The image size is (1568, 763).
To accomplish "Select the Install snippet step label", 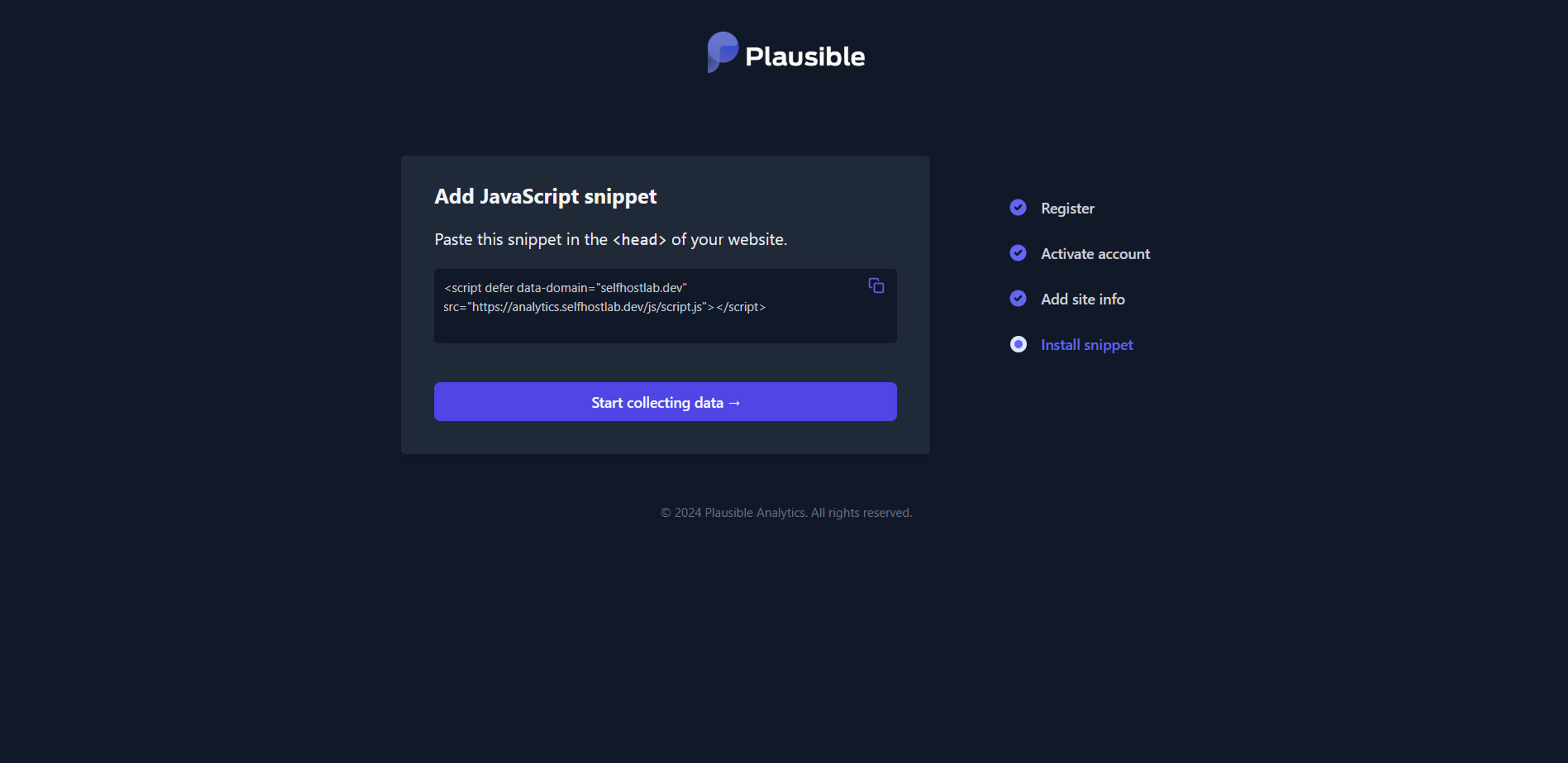I will [1087, 345].
